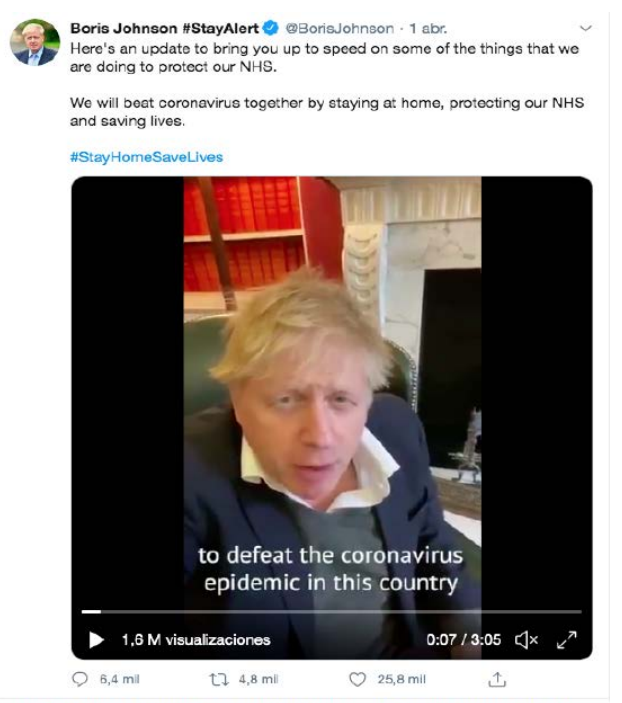The width and height of the screenshot is (622, 703).
Task: Click the 1,6 M visualizaciones view count
Action: tap(195, 640)
